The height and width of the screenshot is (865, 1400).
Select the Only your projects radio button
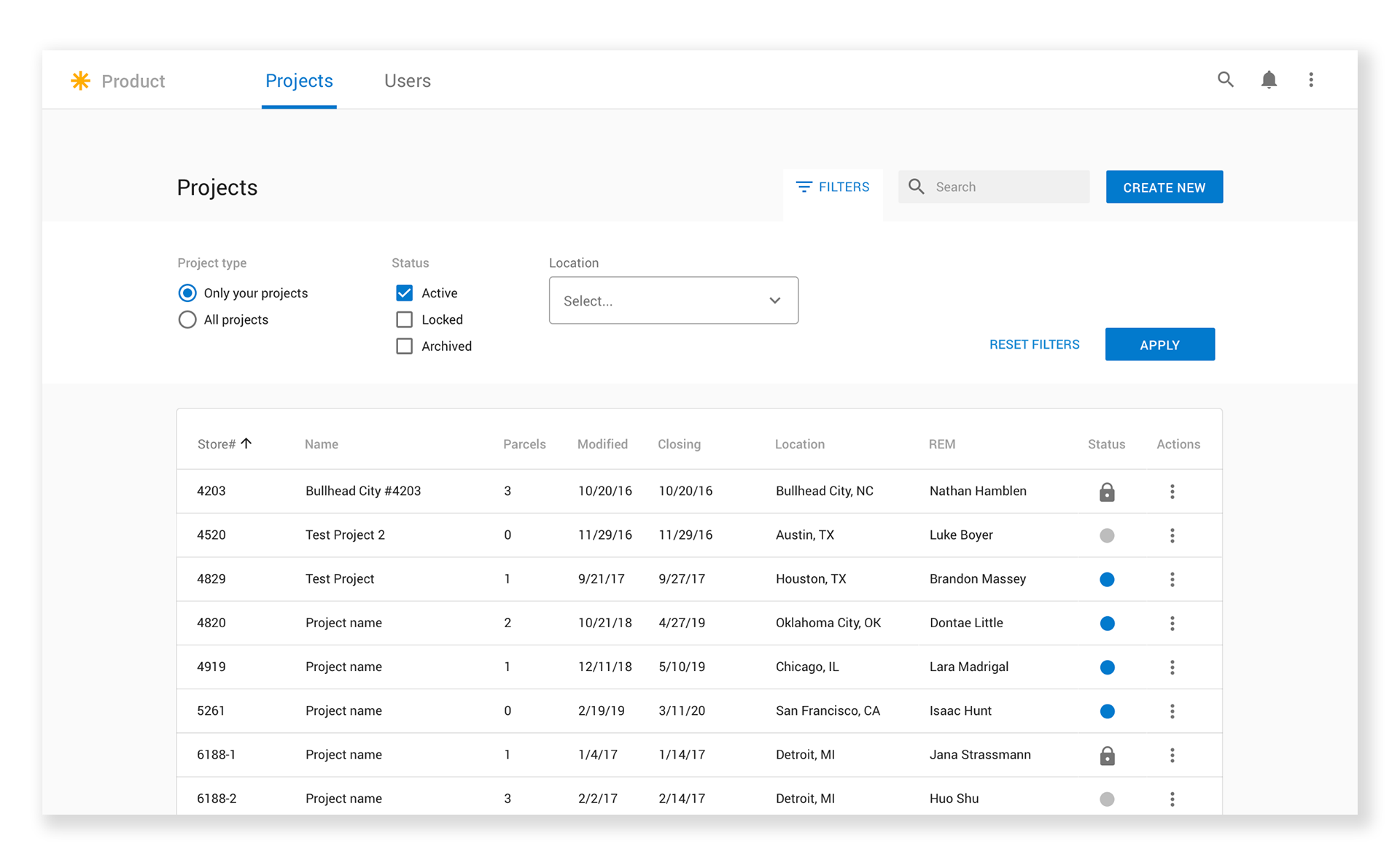pyautogui.click(x=187, y=292)
